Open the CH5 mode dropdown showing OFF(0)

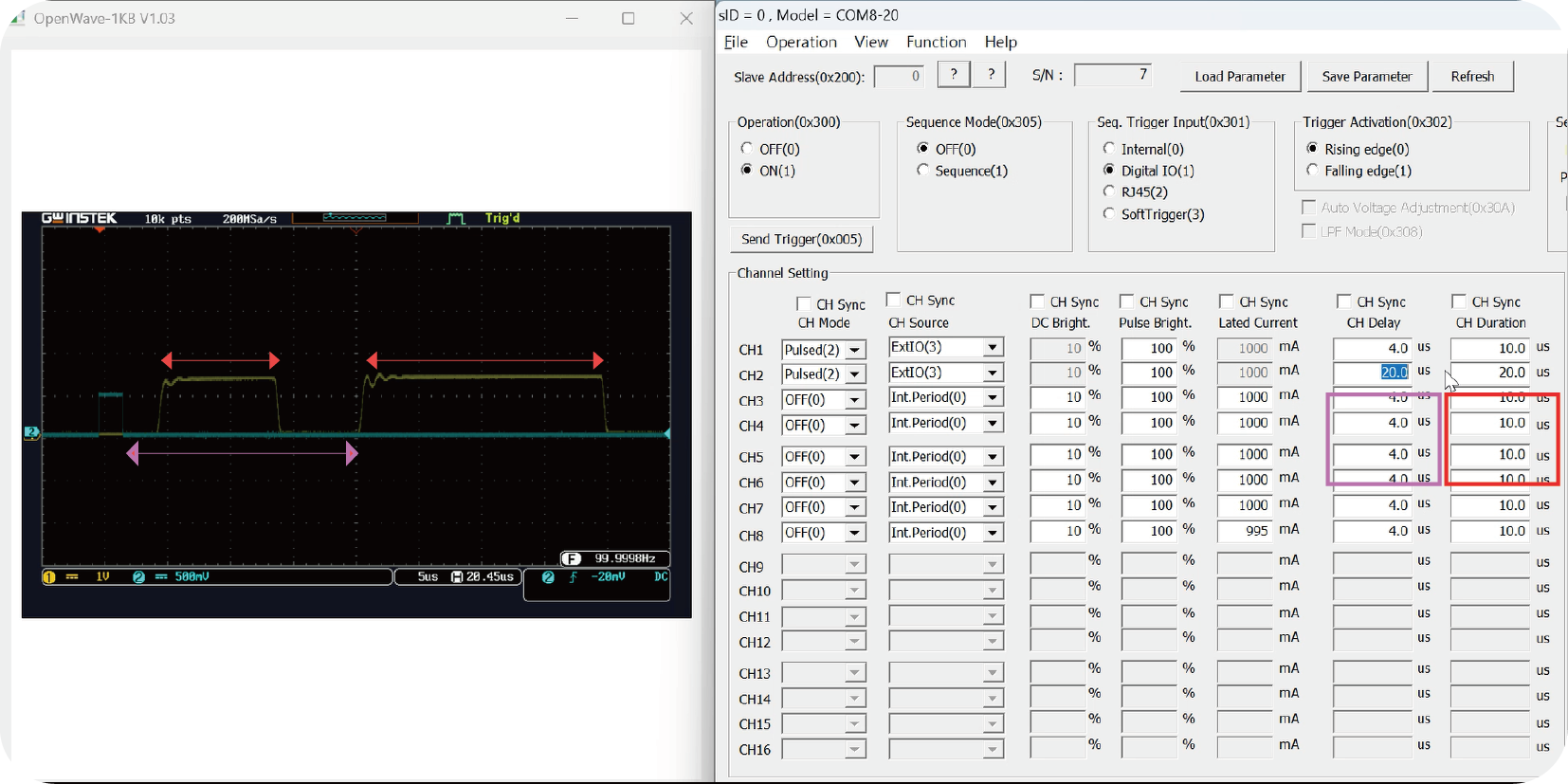click(854, 457)
